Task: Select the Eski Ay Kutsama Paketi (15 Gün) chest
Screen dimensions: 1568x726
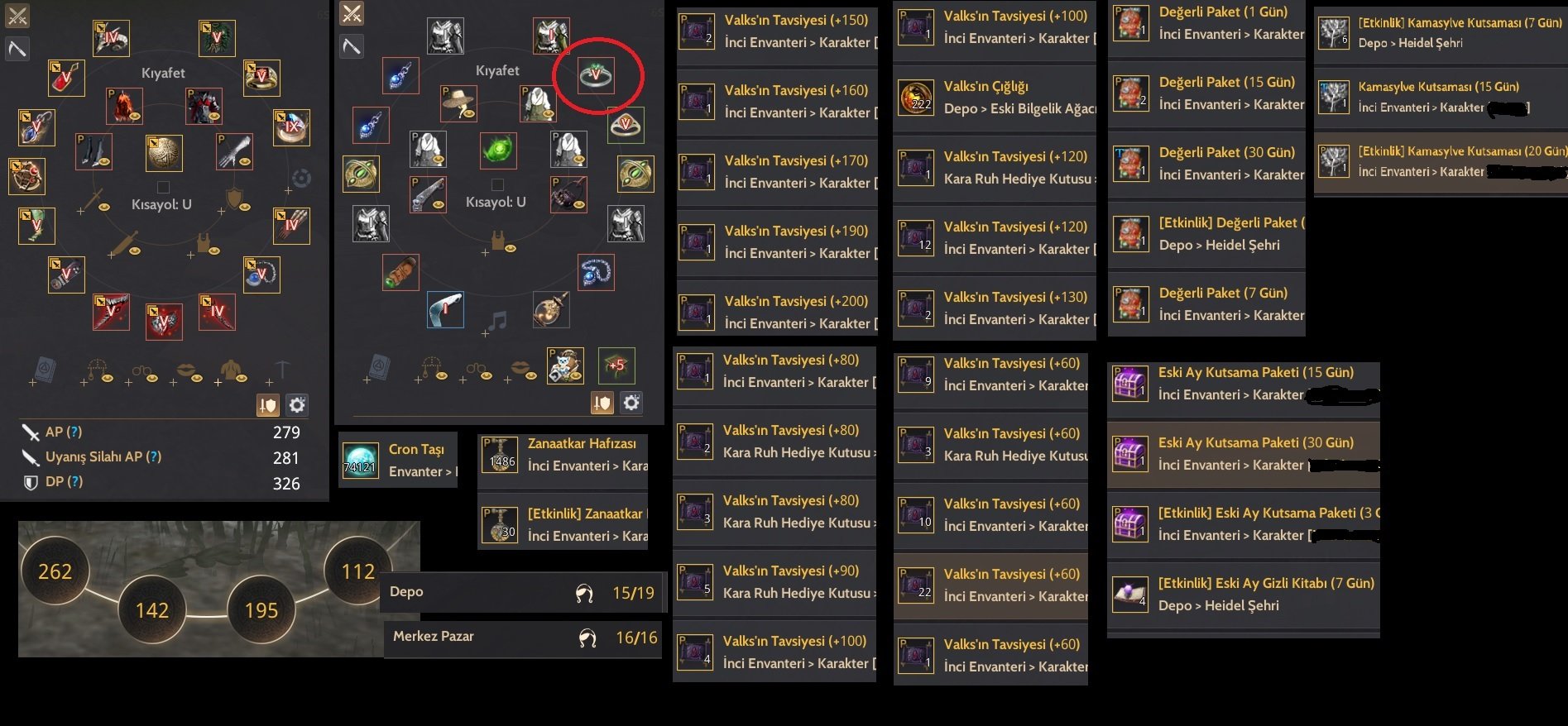Action: pos(1130,384)
